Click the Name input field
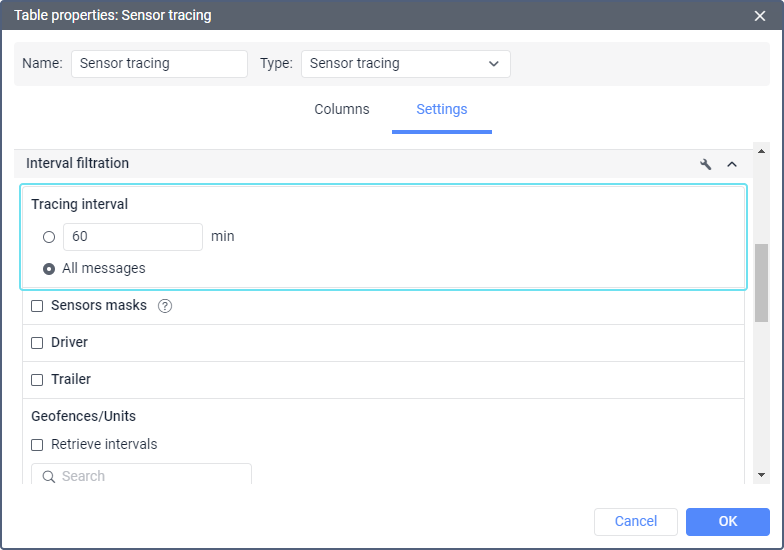 159,64
